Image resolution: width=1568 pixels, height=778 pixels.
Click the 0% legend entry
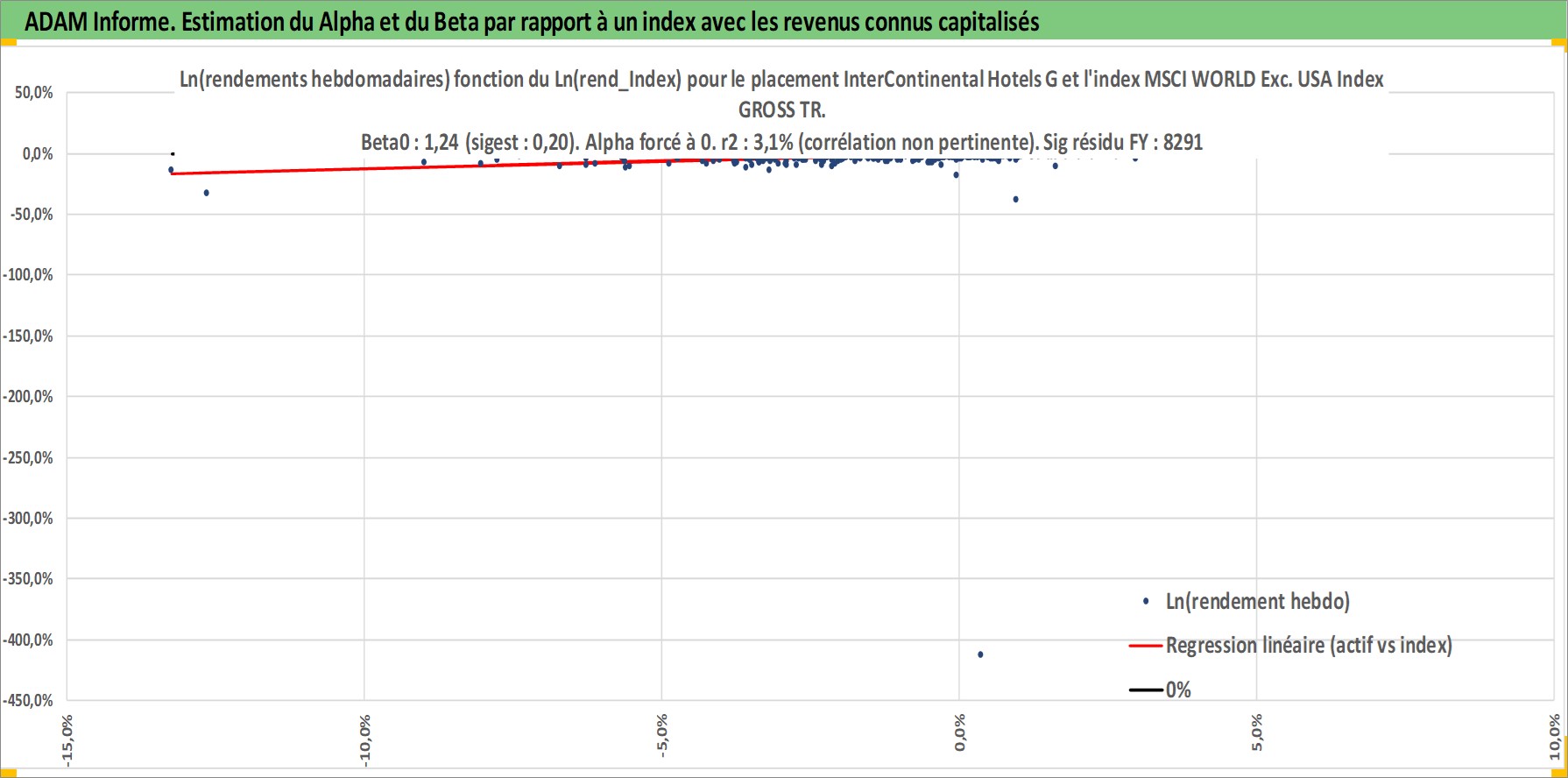[1161, 690]
